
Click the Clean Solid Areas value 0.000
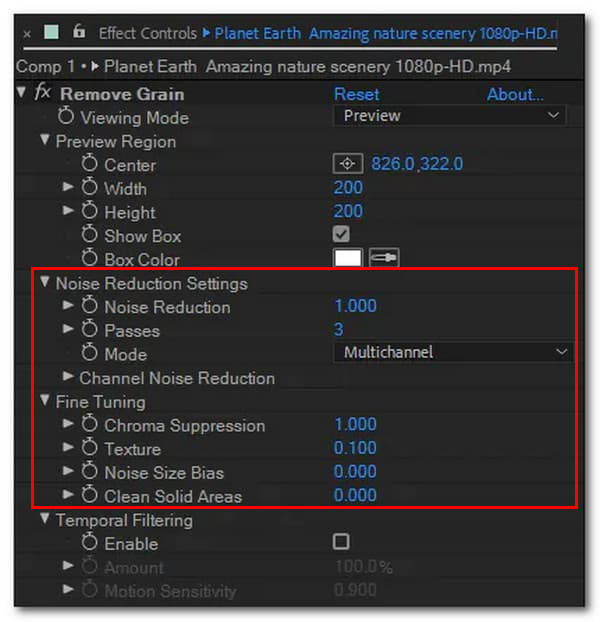[x=355, y=495]
